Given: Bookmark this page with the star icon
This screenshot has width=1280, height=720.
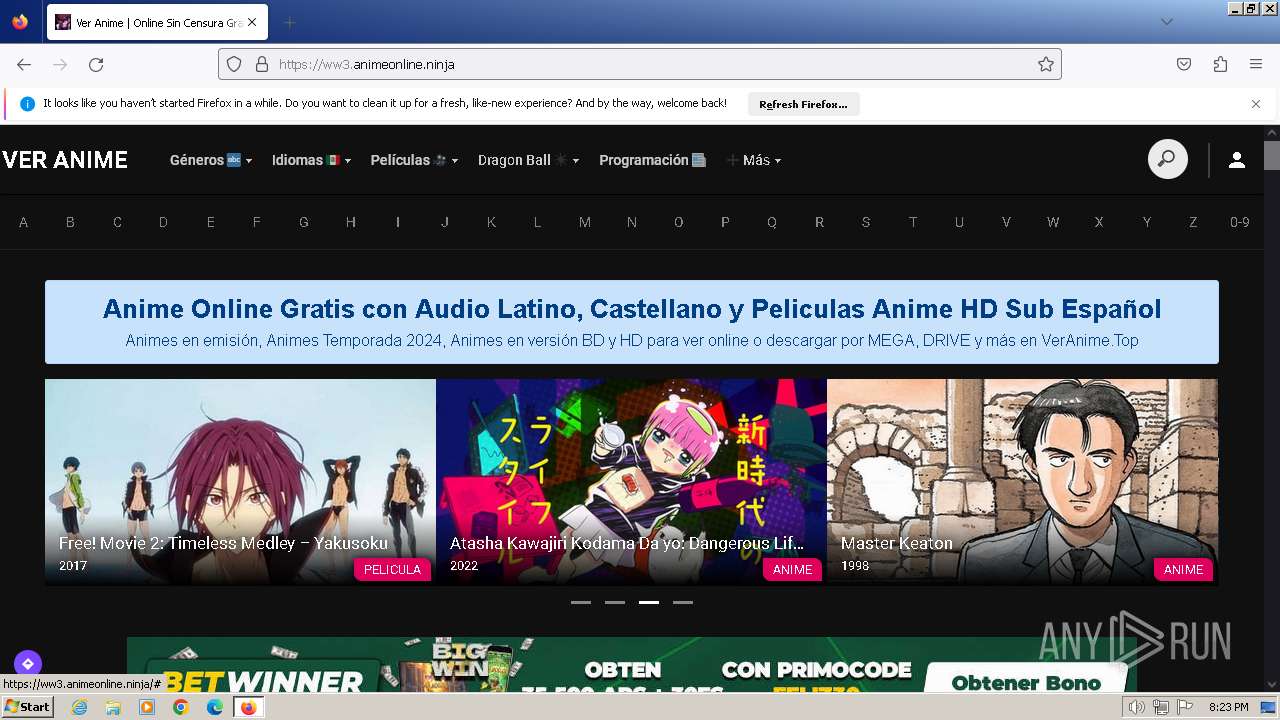Looking at the screenshot, I should pos(1046,64).
